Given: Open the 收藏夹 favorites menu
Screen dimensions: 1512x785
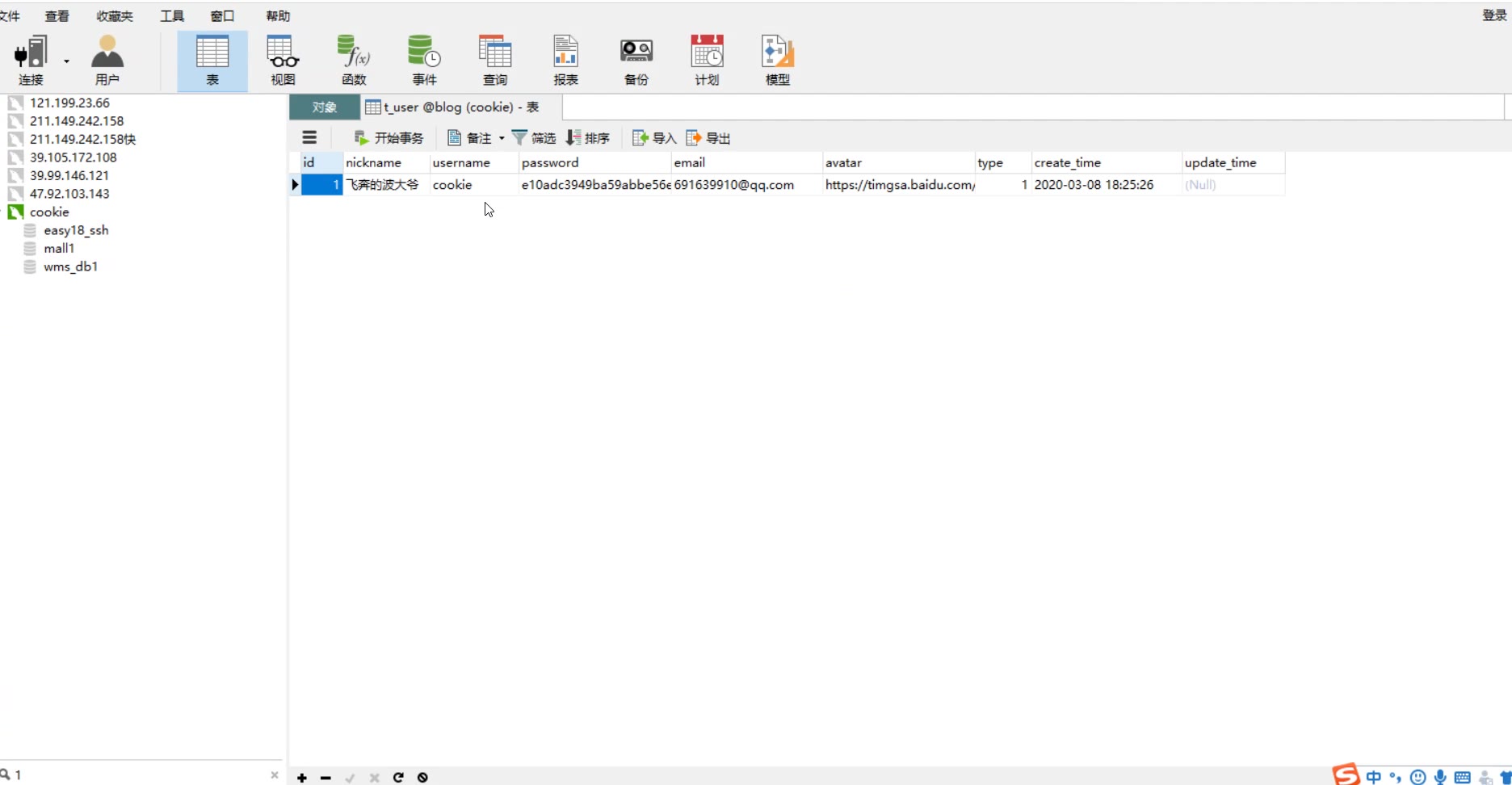Looking at the screenshot, I should coord(114,16).
